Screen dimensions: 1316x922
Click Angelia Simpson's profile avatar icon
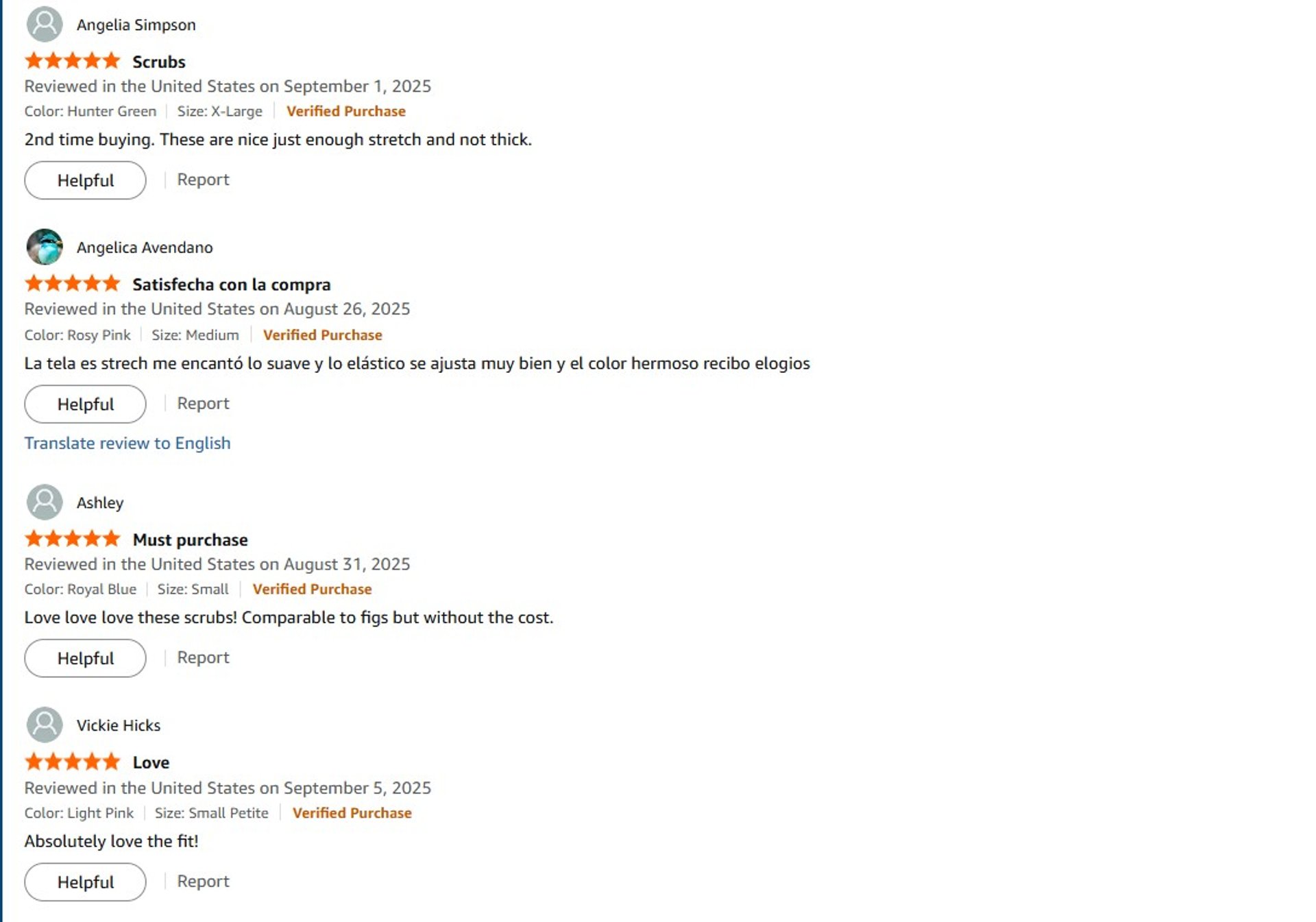45,24
